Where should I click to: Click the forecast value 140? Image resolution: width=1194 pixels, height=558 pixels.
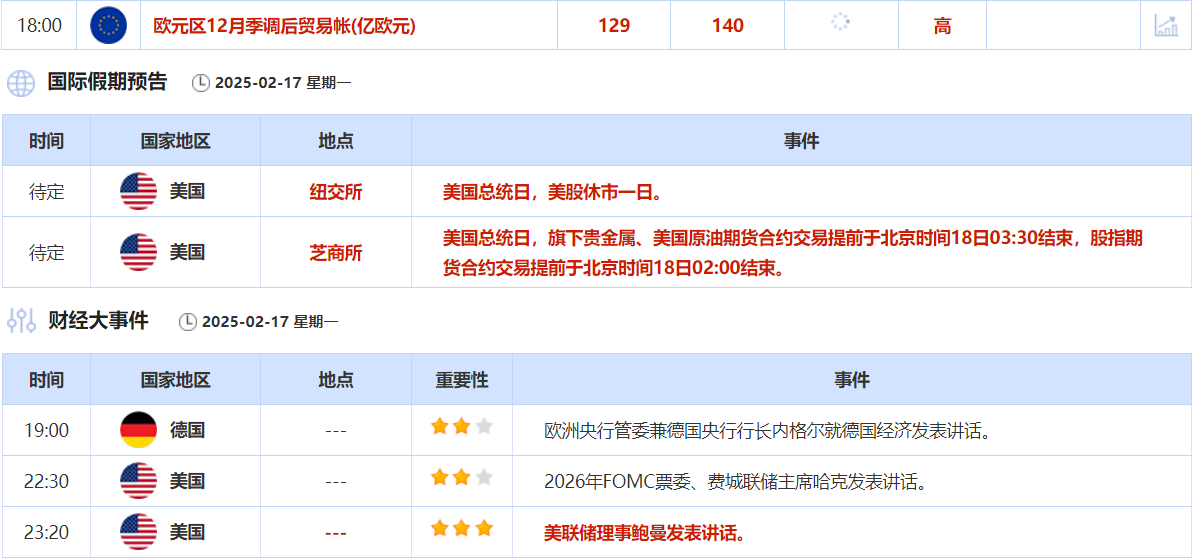[x=727, y=26]
